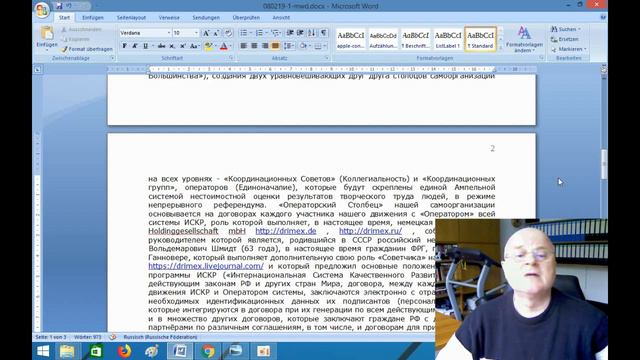Open the drimex.livejournal.com link
This screenshot has height=360, width=640.
pyautogui.click(x=206, y=266)
